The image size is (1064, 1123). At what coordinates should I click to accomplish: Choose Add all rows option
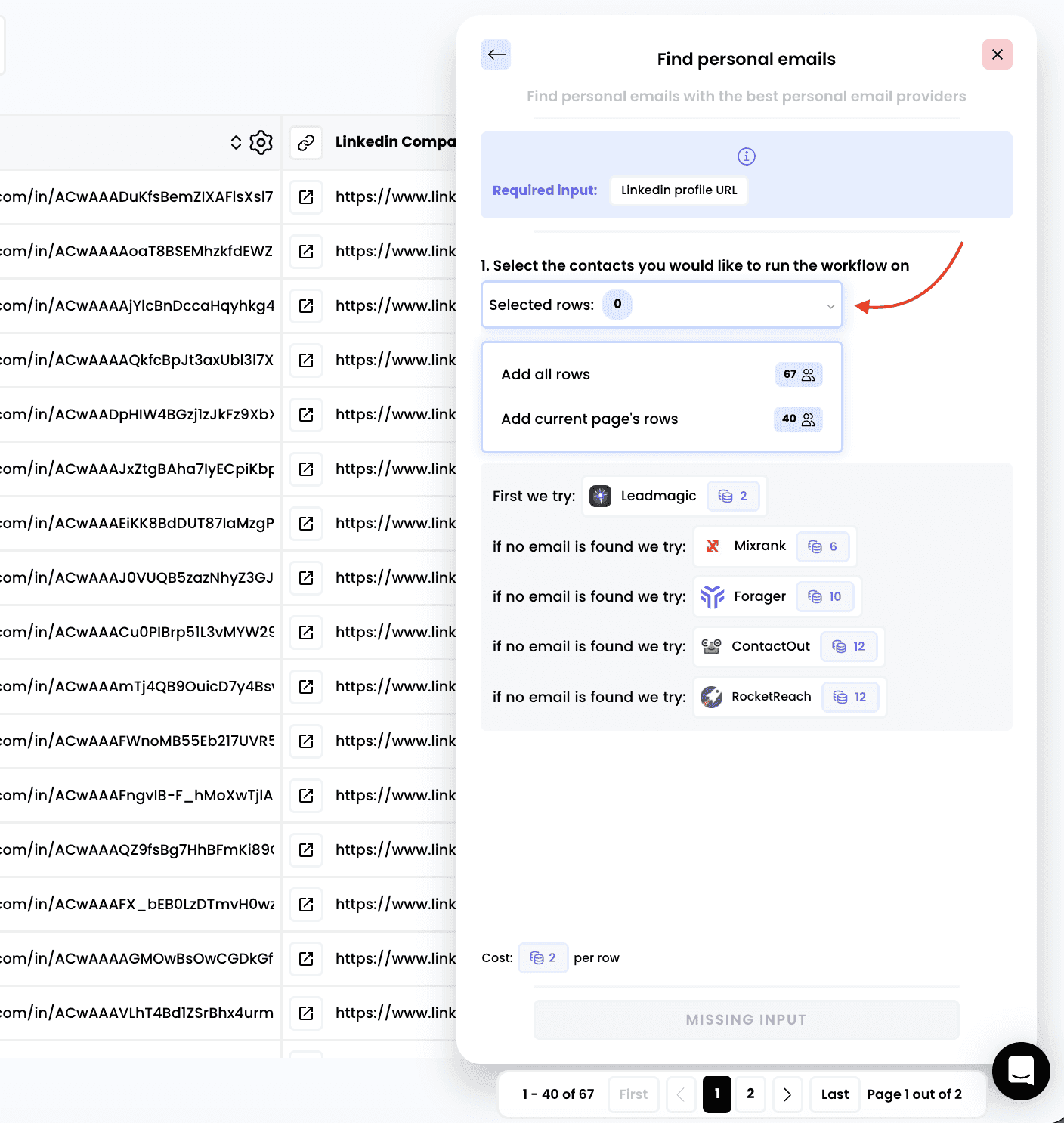[662, 375]
